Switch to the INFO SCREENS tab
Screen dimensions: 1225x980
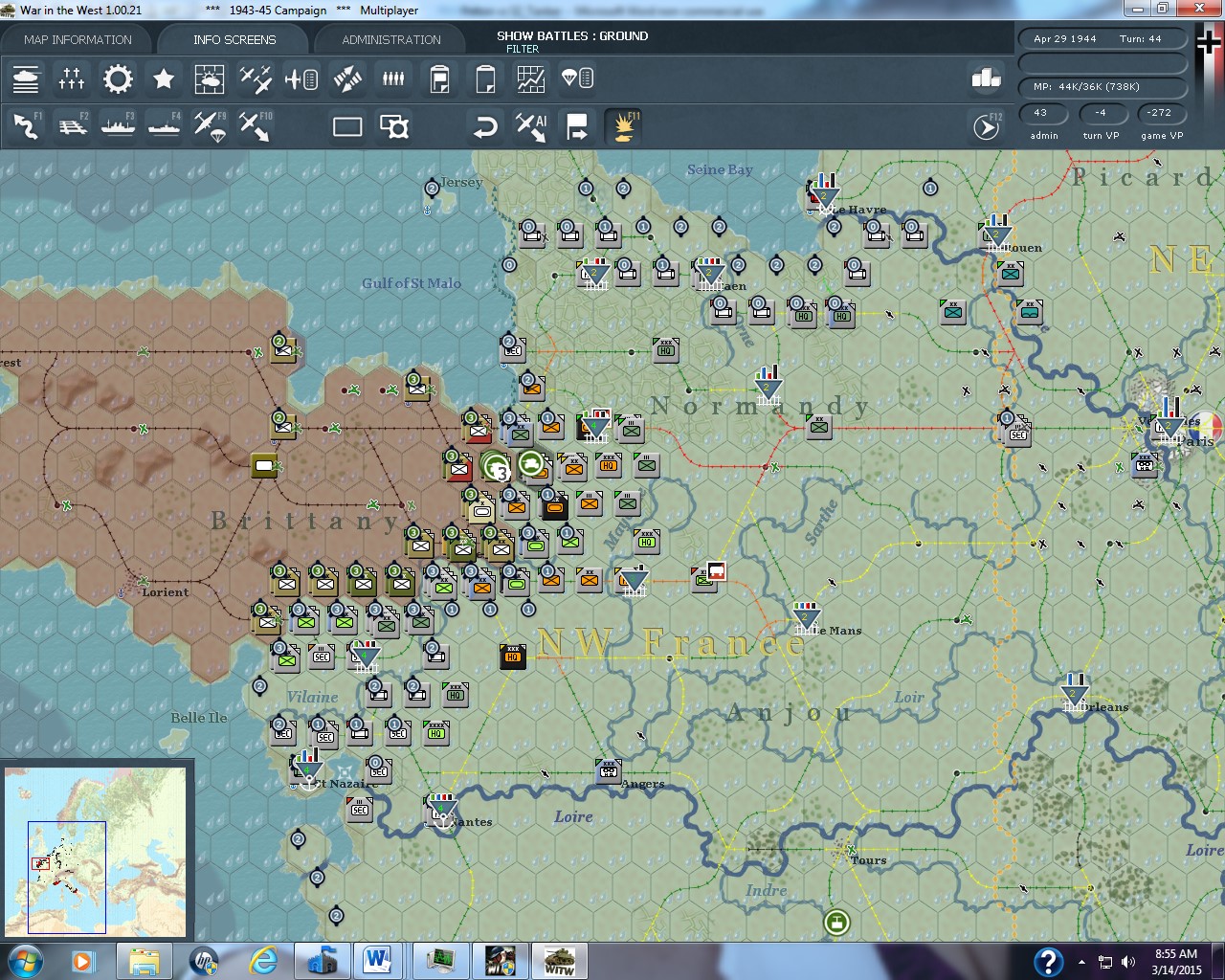coord(234,39)
